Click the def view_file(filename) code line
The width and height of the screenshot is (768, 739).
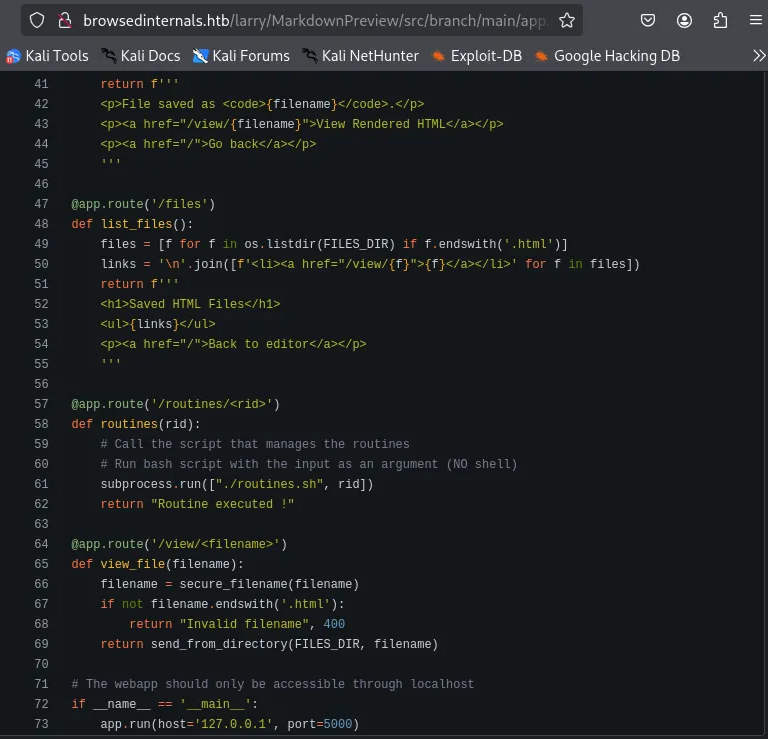click(157, 564)
